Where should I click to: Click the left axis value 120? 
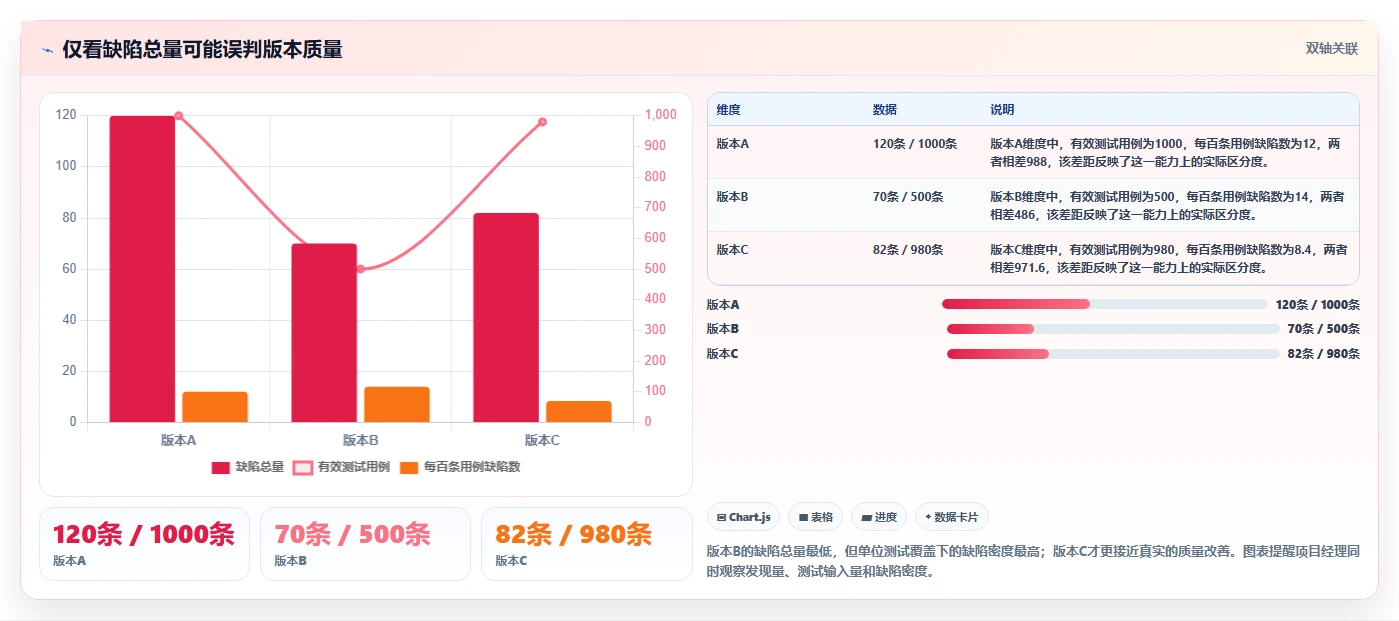(66, 115)
